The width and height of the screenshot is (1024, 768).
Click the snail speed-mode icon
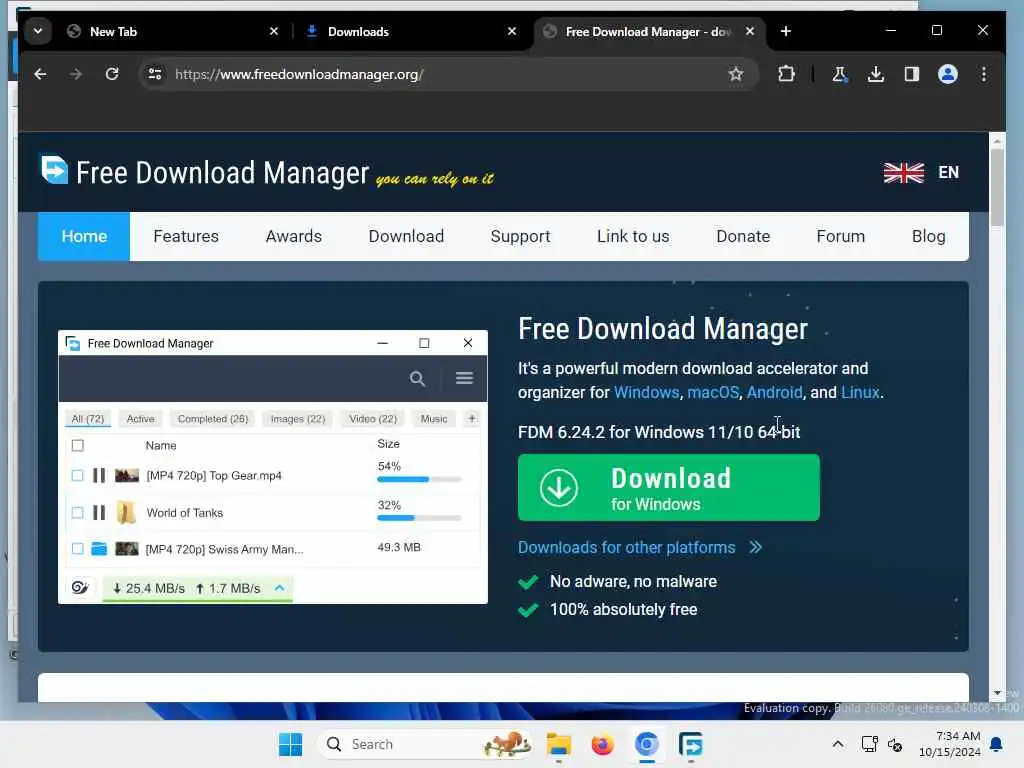[x=80, y=588]
